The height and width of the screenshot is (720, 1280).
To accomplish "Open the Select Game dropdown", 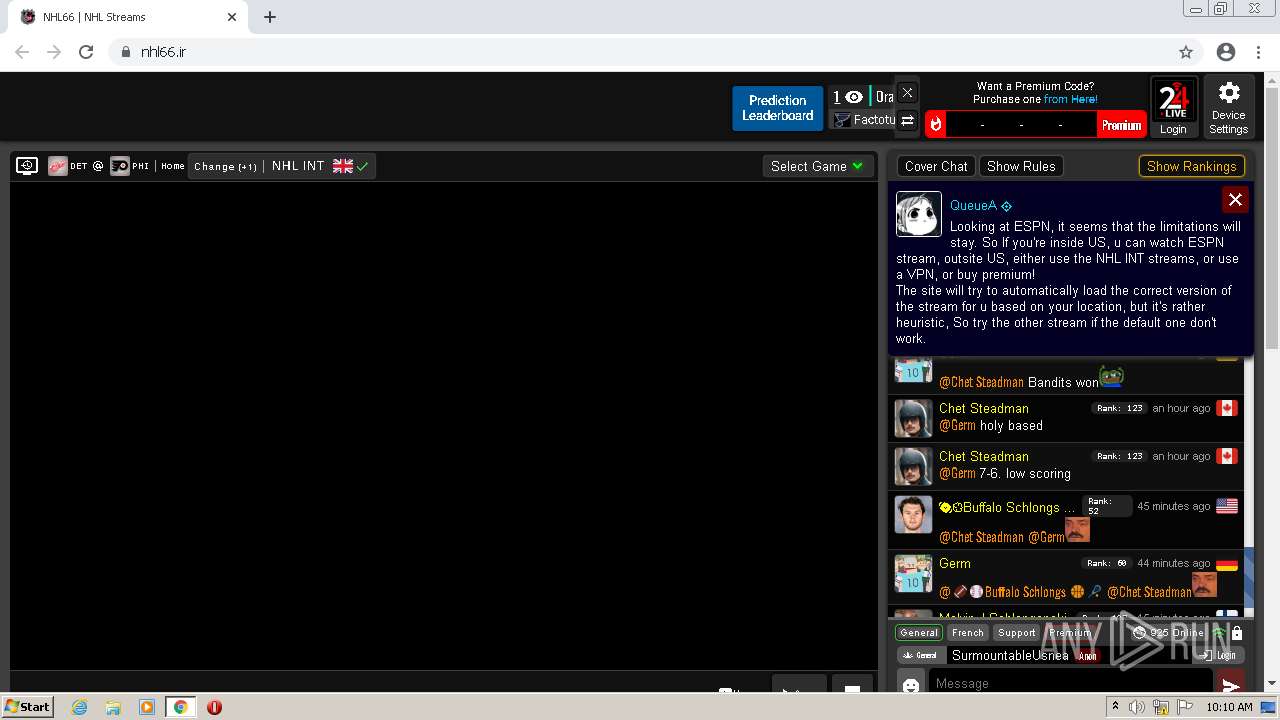I will coord(817,166).
